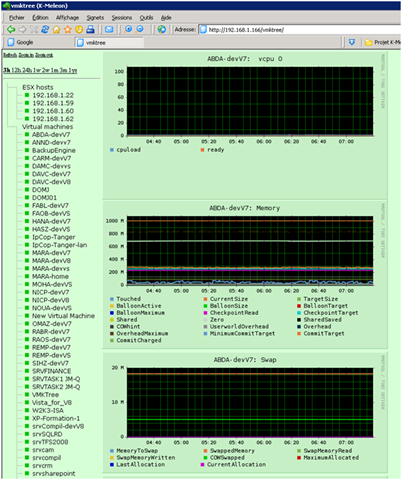
Task: Zoom in with magnifier plus icon
Action: (x=128, y=30)
